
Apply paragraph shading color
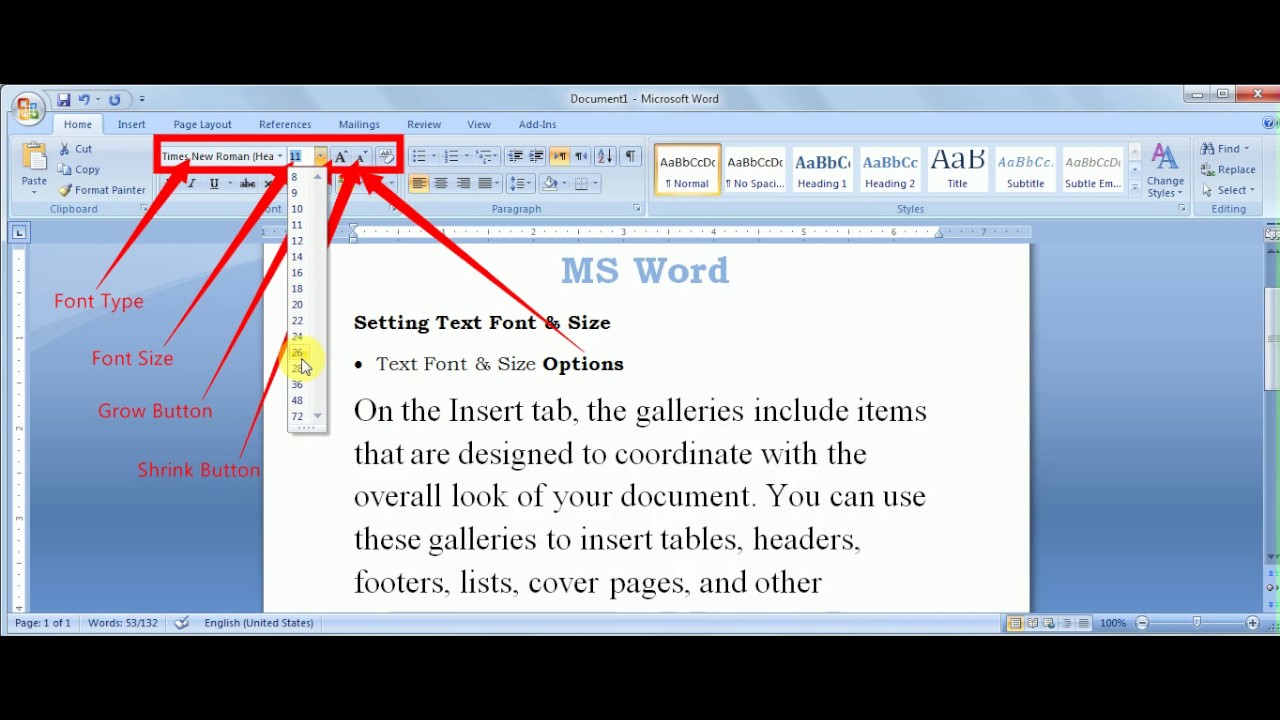click(x=549, y=183)
